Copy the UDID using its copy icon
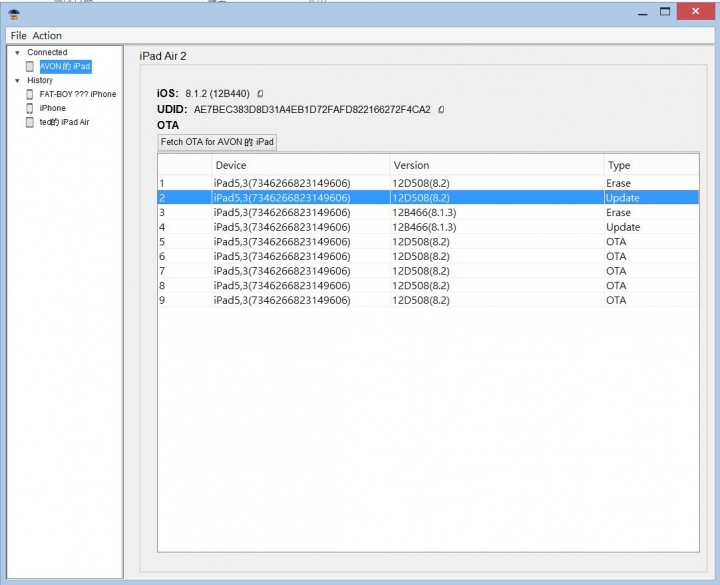Viewport: 720px width, 585px height. (x=441, y=110)
